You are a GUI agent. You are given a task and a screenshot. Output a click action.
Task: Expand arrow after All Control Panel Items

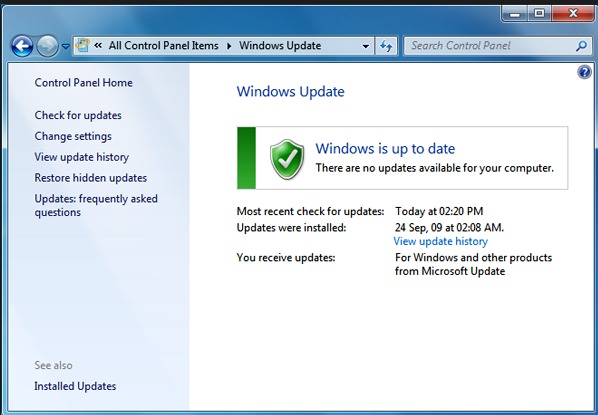coord(229,46)
